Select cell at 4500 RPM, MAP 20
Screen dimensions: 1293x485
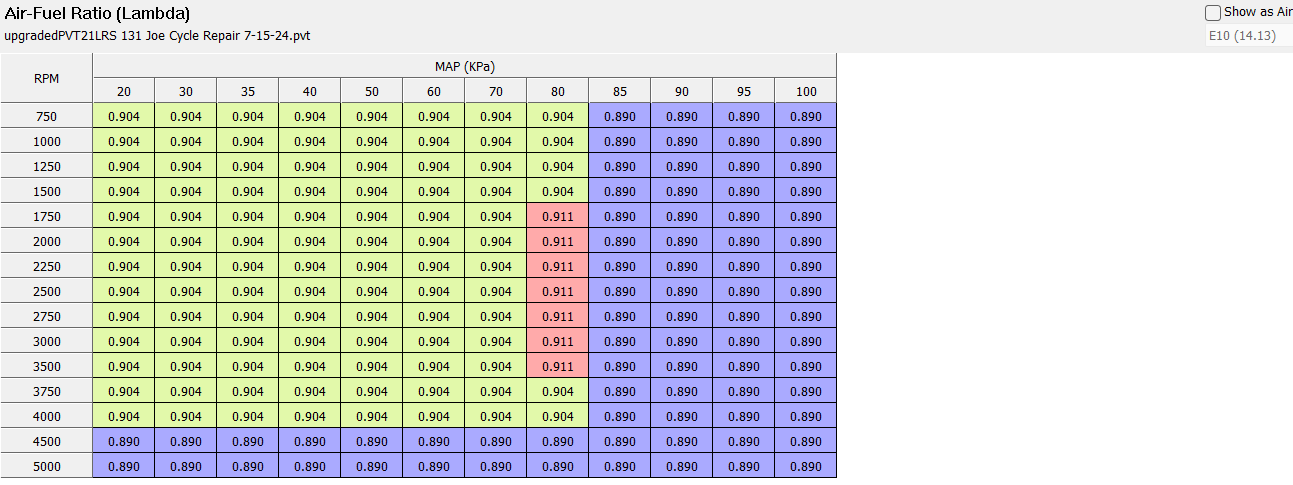pyautogui.click(x=124, y=441)
